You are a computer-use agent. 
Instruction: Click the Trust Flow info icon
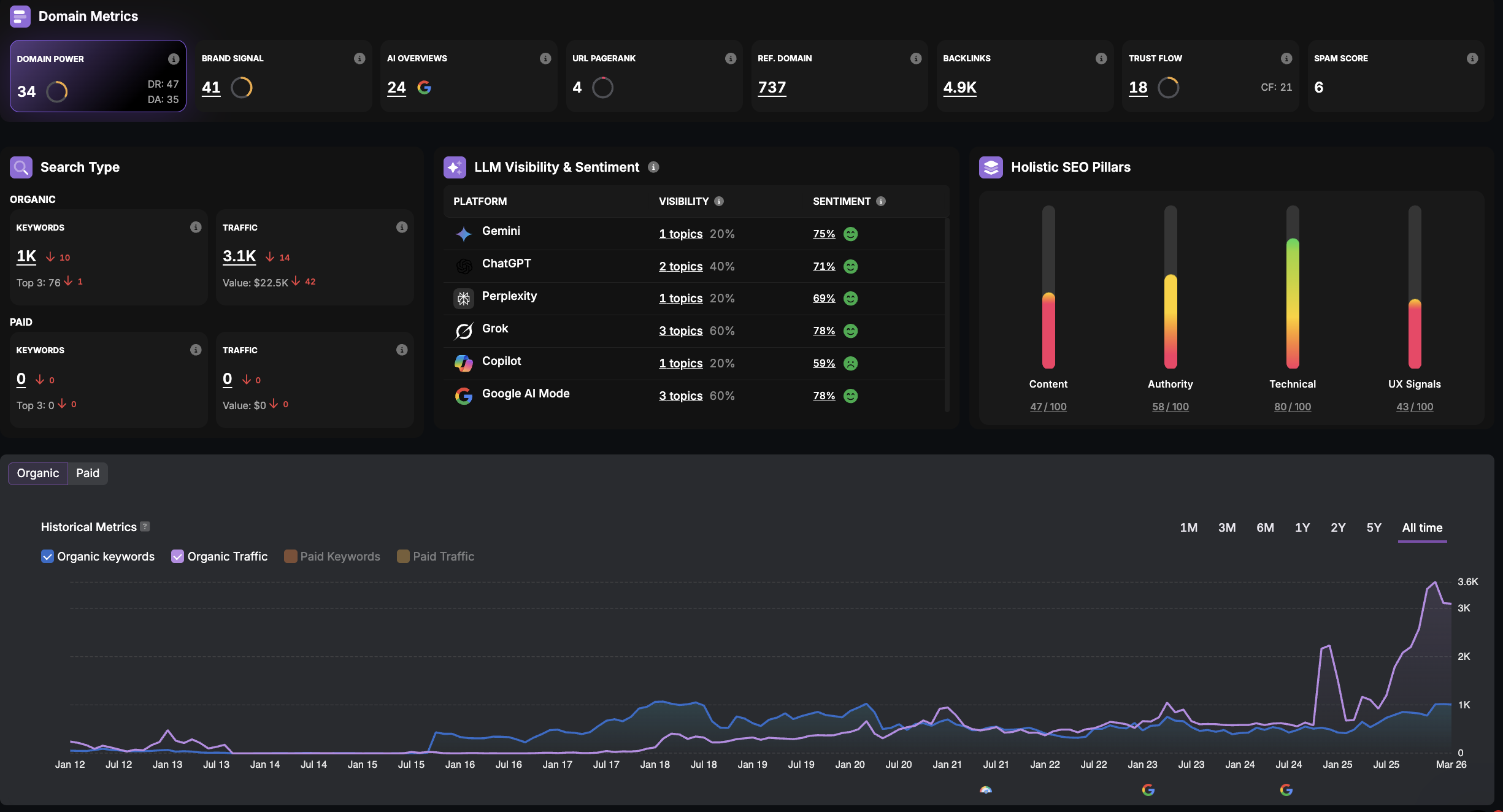[x=1286, y=58]
